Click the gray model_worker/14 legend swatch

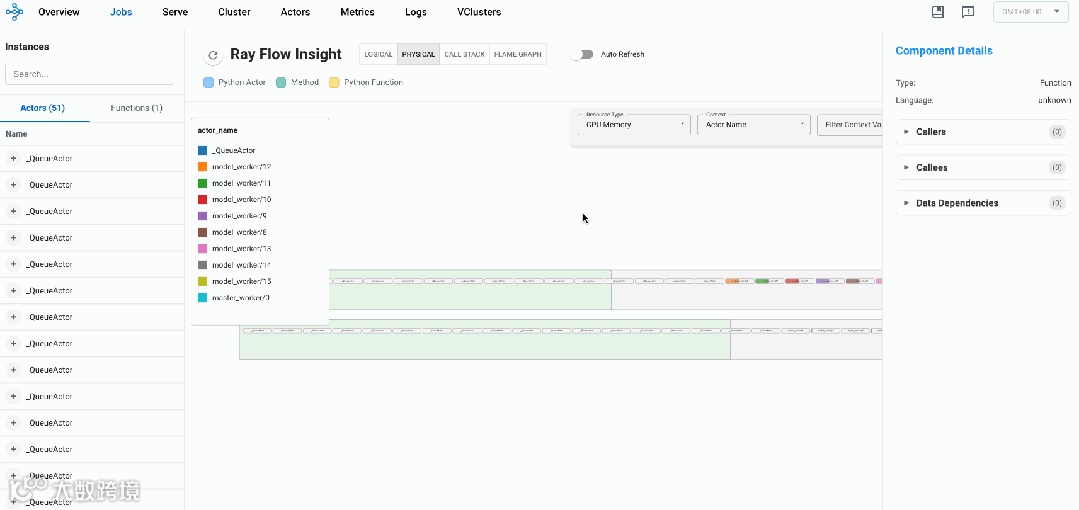[x=202, y=265]
